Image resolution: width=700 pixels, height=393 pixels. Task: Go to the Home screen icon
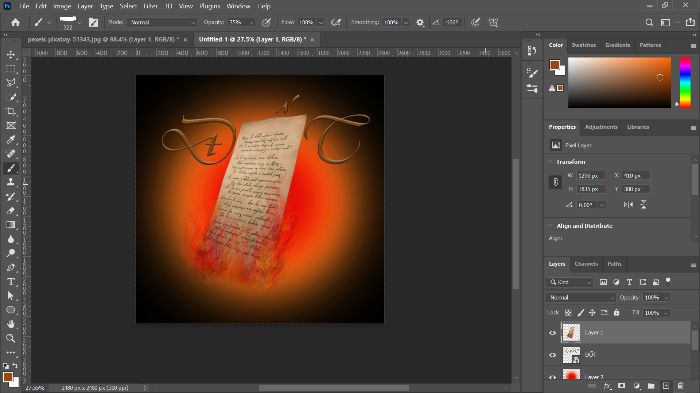(x=16, y=22)
